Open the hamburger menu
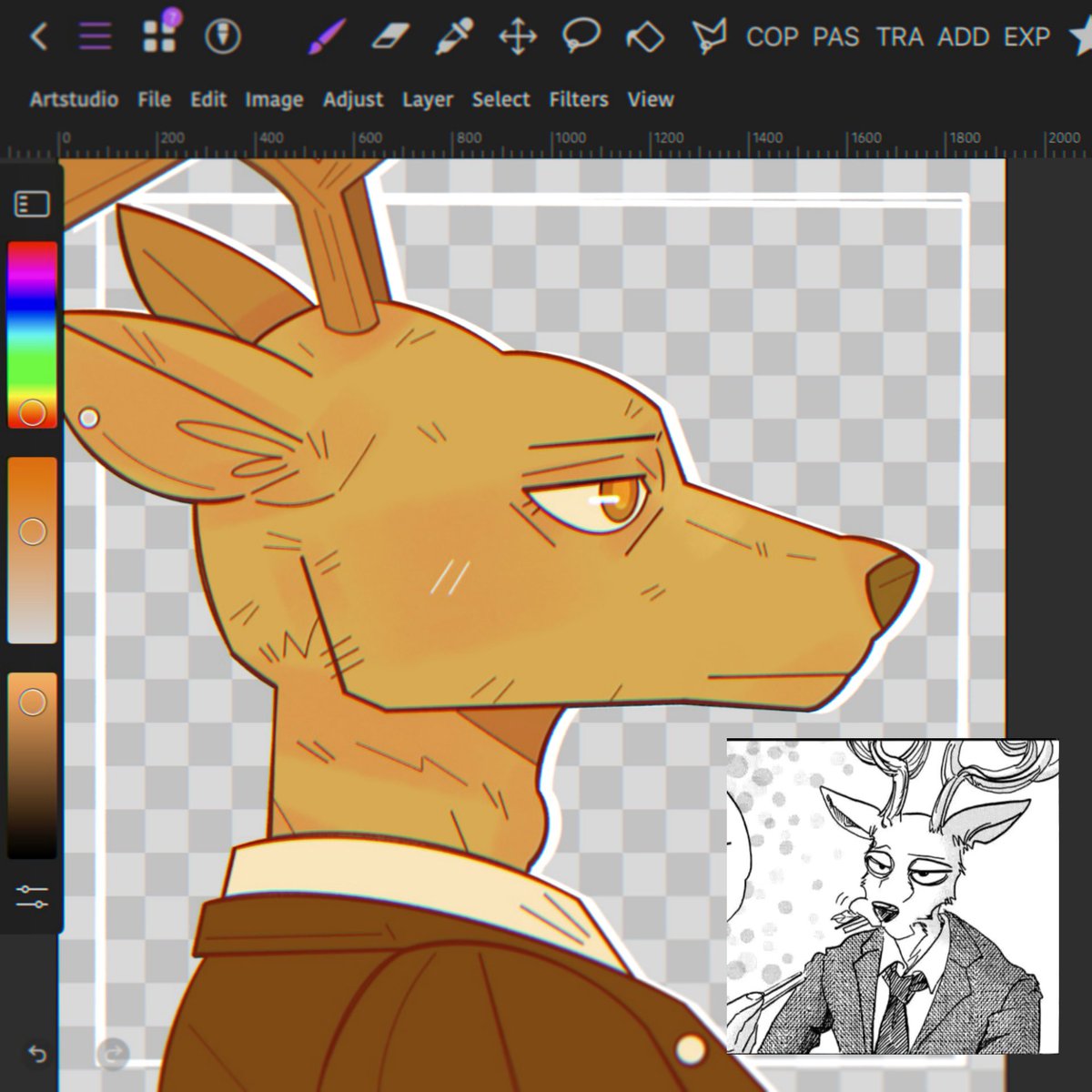This screenshot has height=1092, width=1092. coord(94,36)
